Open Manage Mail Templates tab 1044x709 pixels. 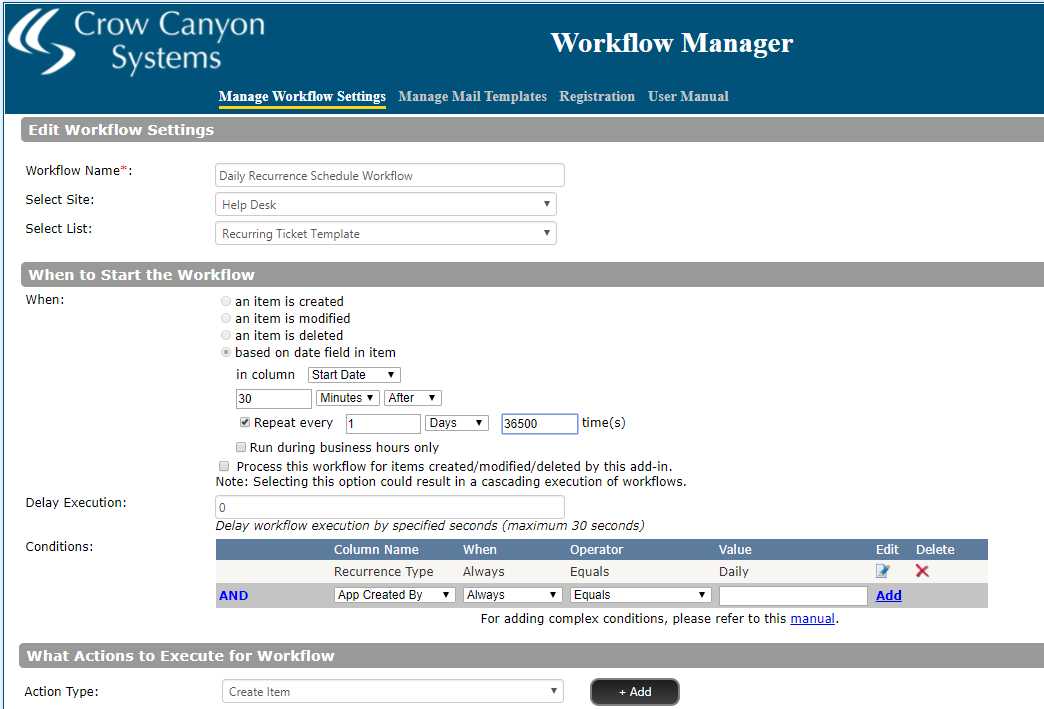point(473,97)
